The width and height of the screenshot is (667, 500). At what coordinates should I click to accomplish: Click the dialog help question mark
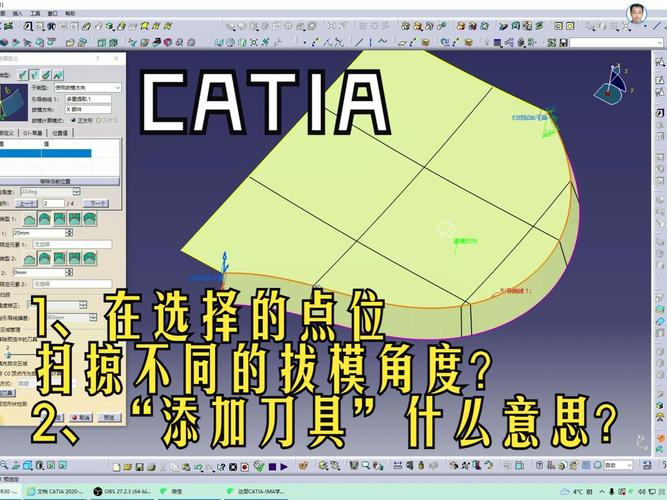tap(98, 58)
